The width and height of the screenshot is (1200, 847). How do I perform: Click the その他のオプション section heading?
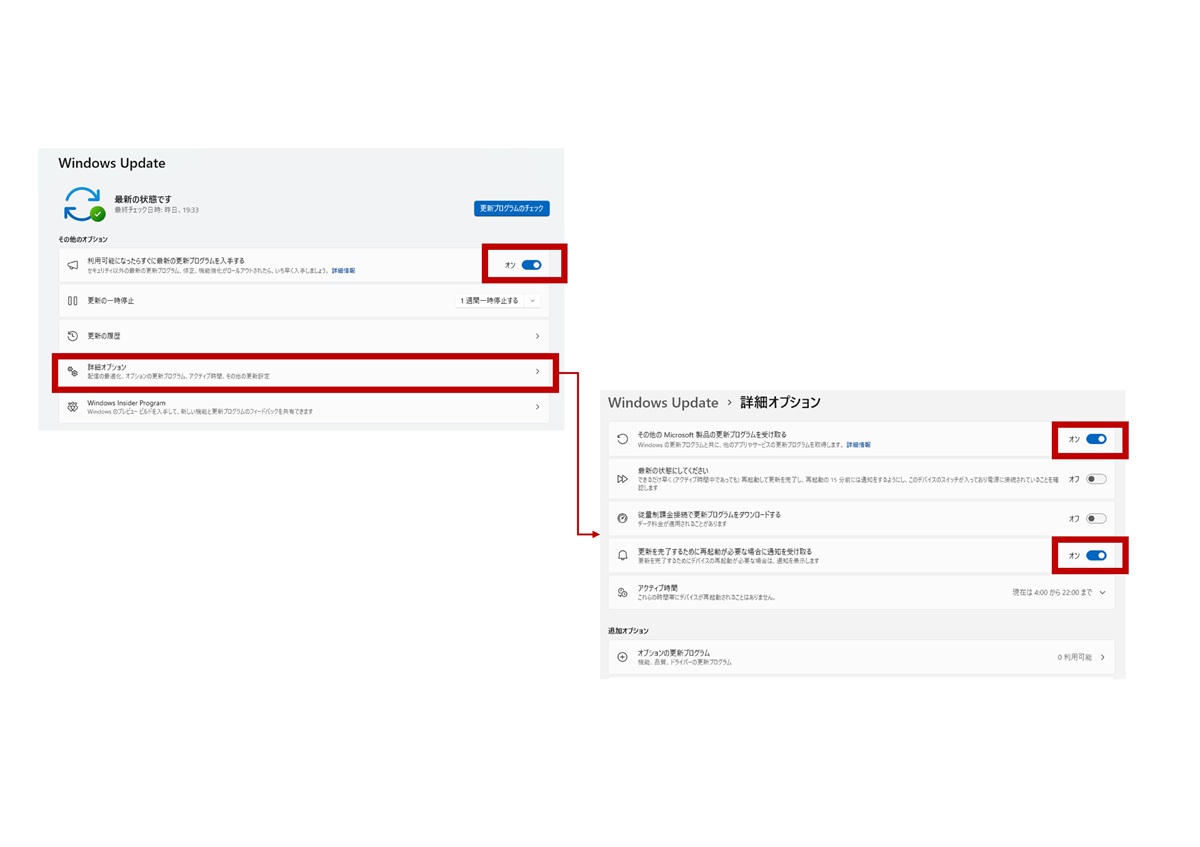click(83, 240)
